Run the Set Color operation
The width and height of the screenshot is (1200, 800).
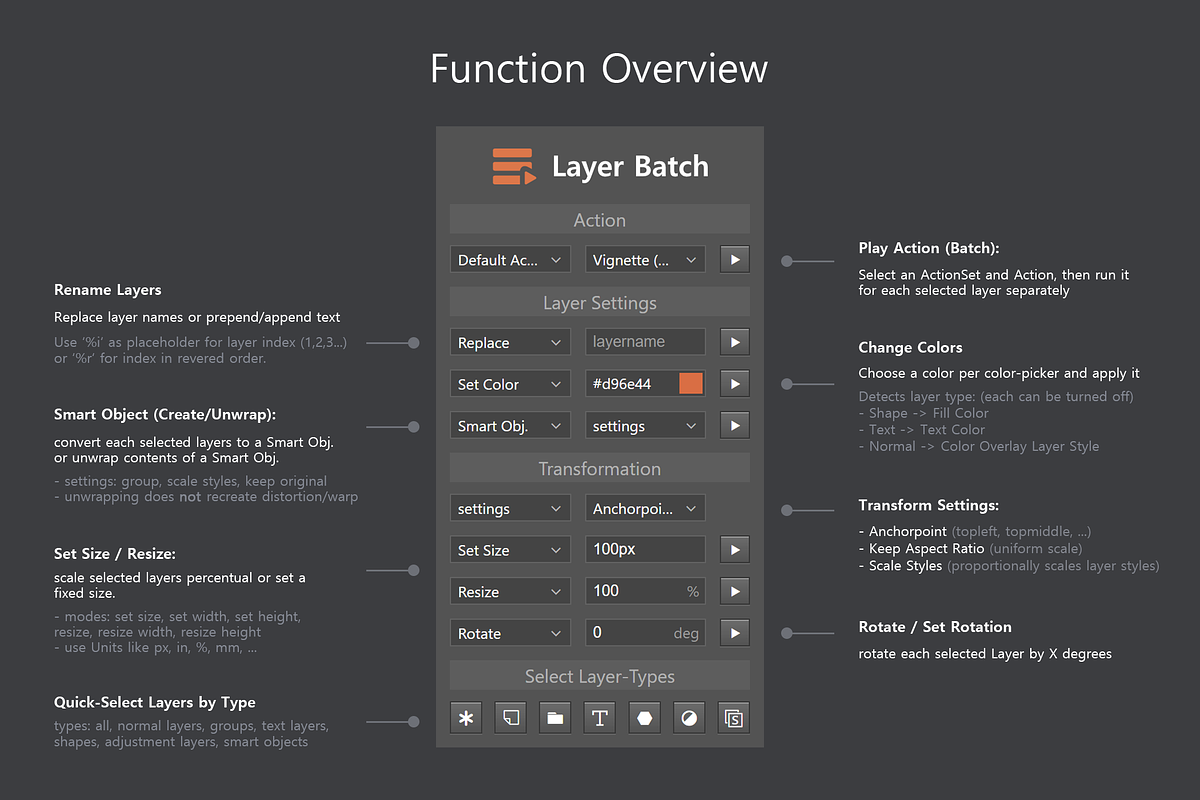[x=734, y=383]
